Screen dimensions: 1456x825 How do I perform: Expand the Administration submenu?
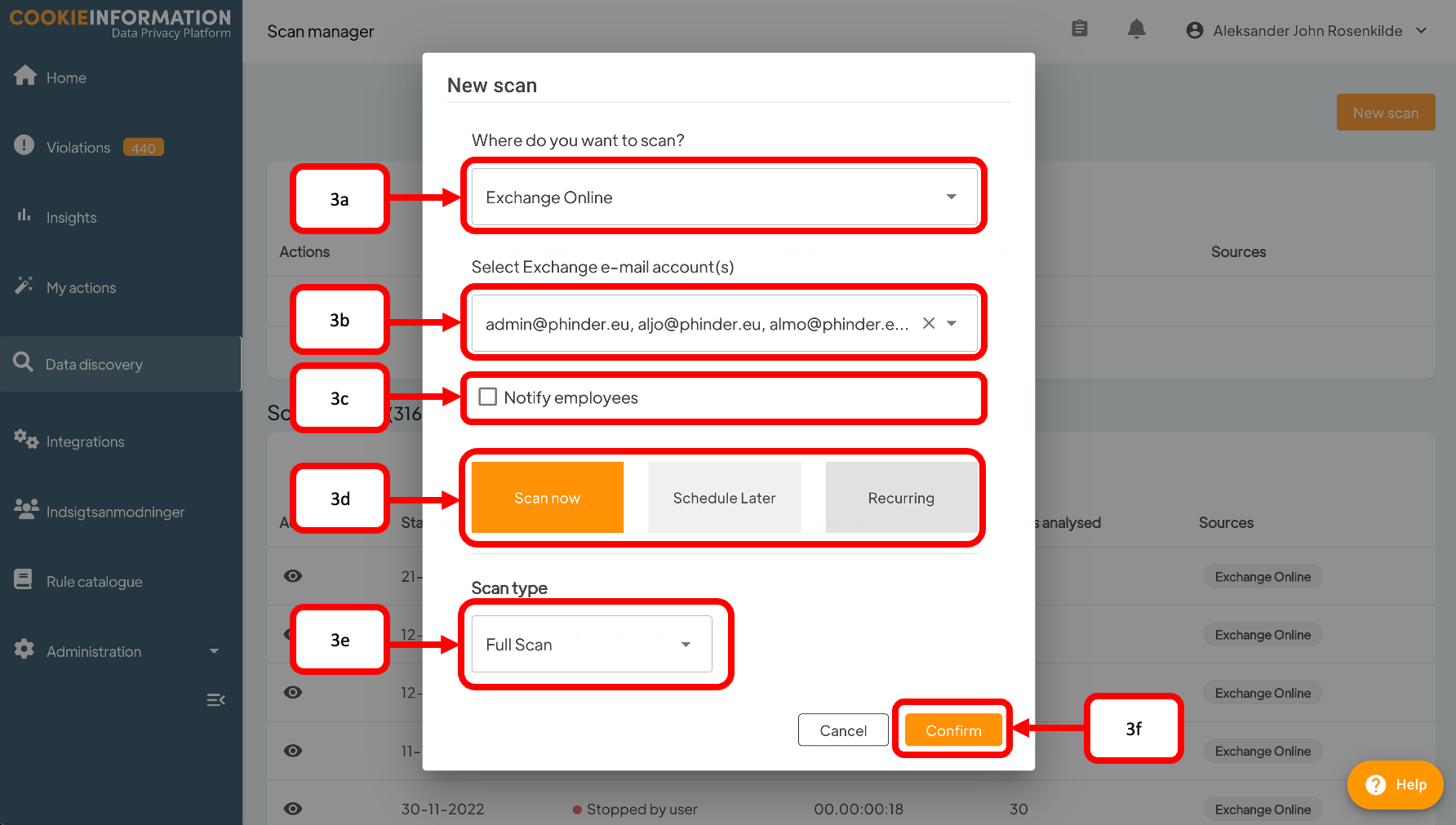pyautogui.click(x=214, y=651)
